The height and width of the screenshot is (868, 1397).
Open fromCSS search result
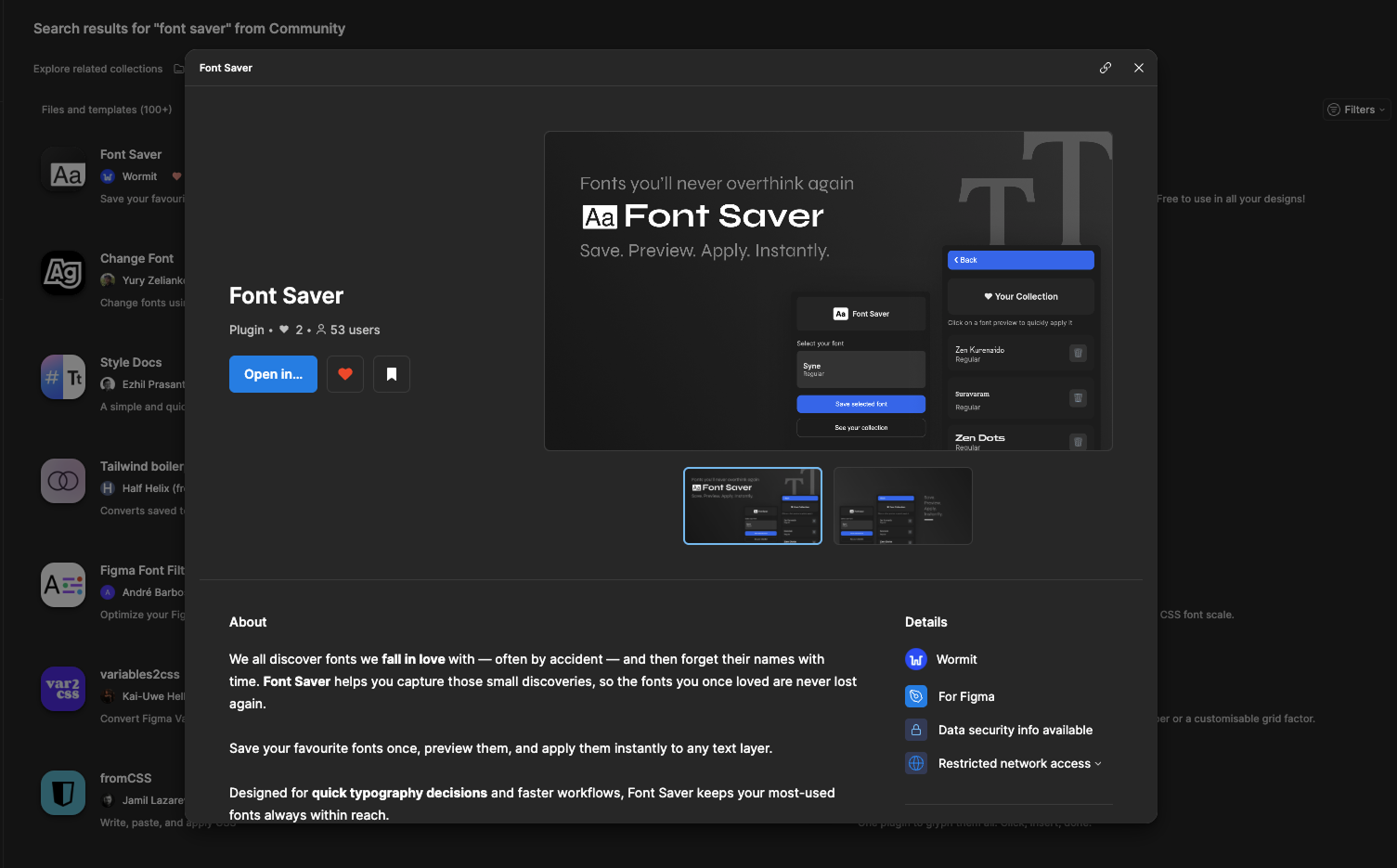(x=125, y=778)
